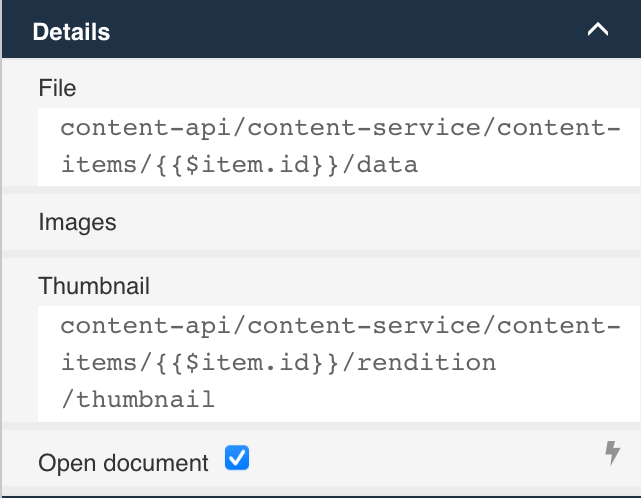Focus the Thumbnail path input field
Image resolution: width=641 pixels, height=498 pixels.
coord(338,363)
